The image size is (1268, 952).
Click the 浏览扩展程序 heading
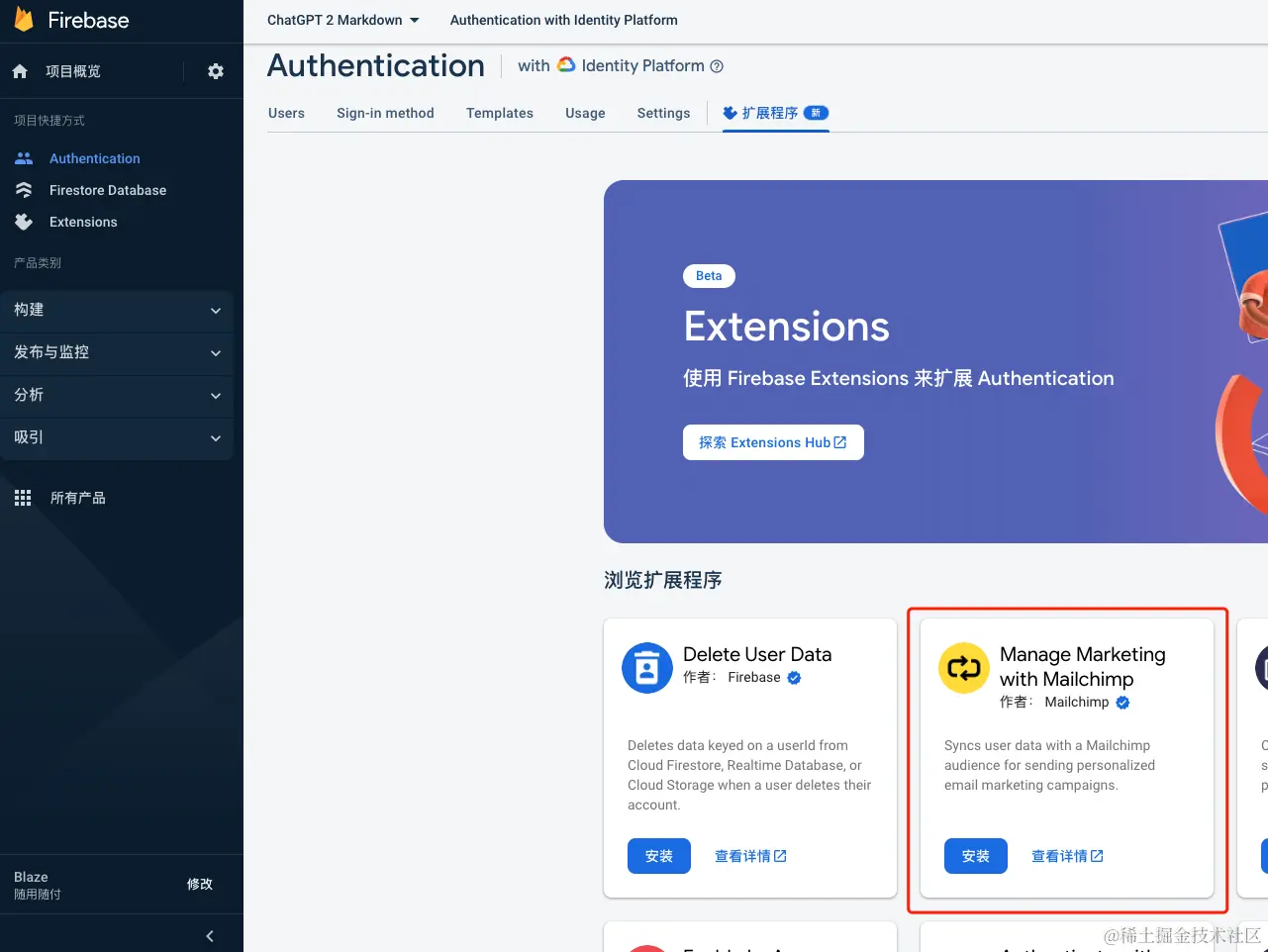pyautogui.click(x=663, y=580)
